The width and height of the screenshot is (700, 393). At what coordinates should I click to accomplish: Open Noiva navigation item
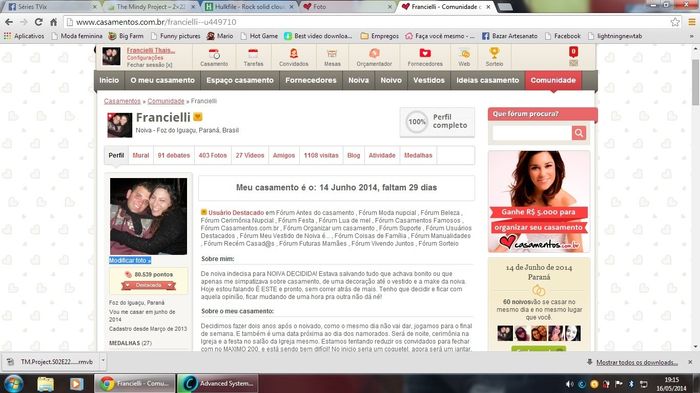pos(358,80)
